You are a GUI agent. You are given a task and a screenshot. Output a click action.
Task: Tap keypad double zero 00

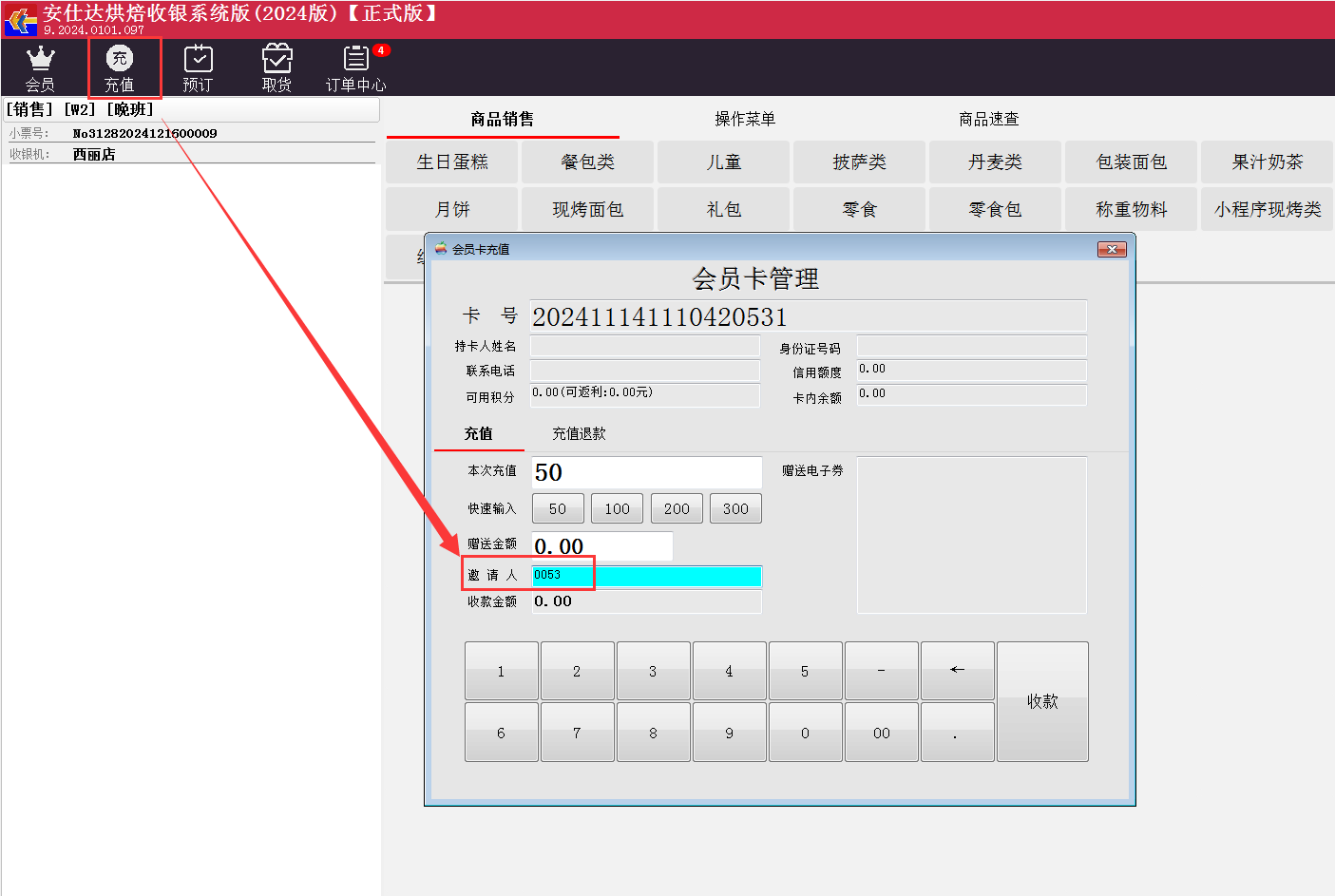pyautogui.click(x=882, y=733)
